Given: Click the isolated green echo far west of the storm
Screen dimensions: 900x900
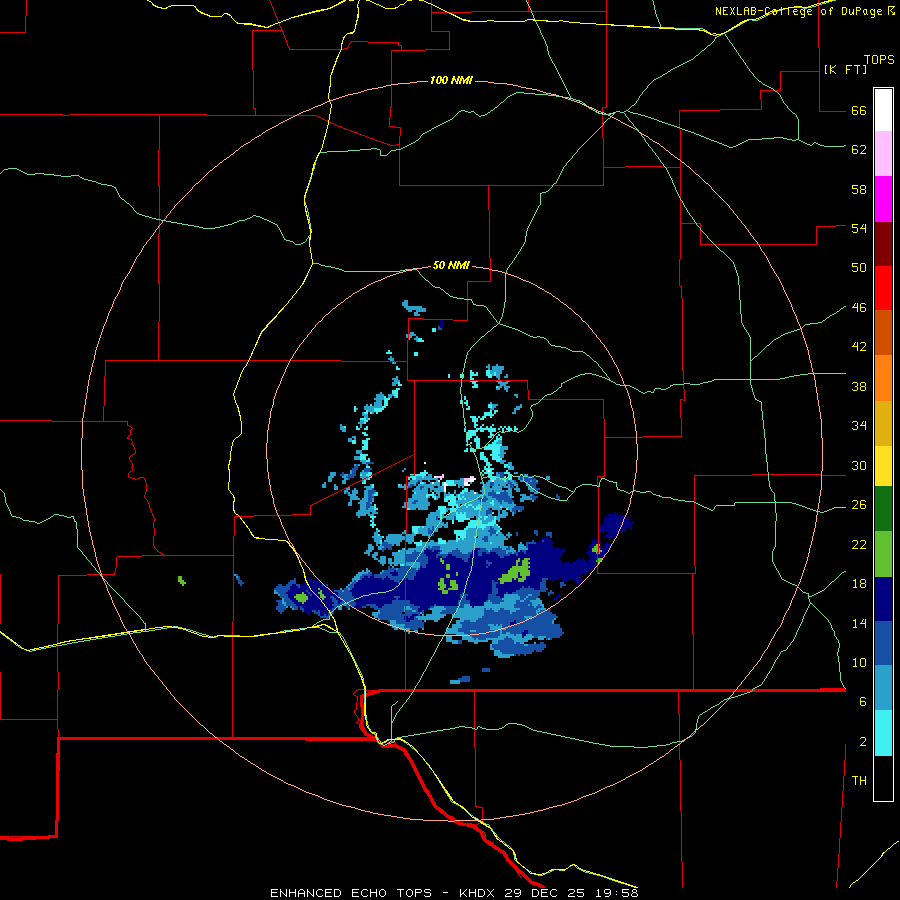Looking at the screenshot, I should pyautogui.click(x=182, y=581).
